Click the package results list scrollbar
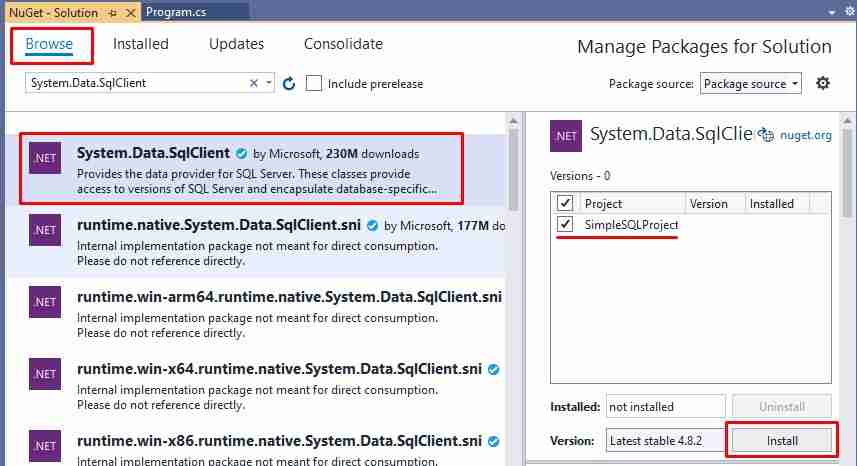The width and height of the screenshot is (857, 466). point(513,169)
